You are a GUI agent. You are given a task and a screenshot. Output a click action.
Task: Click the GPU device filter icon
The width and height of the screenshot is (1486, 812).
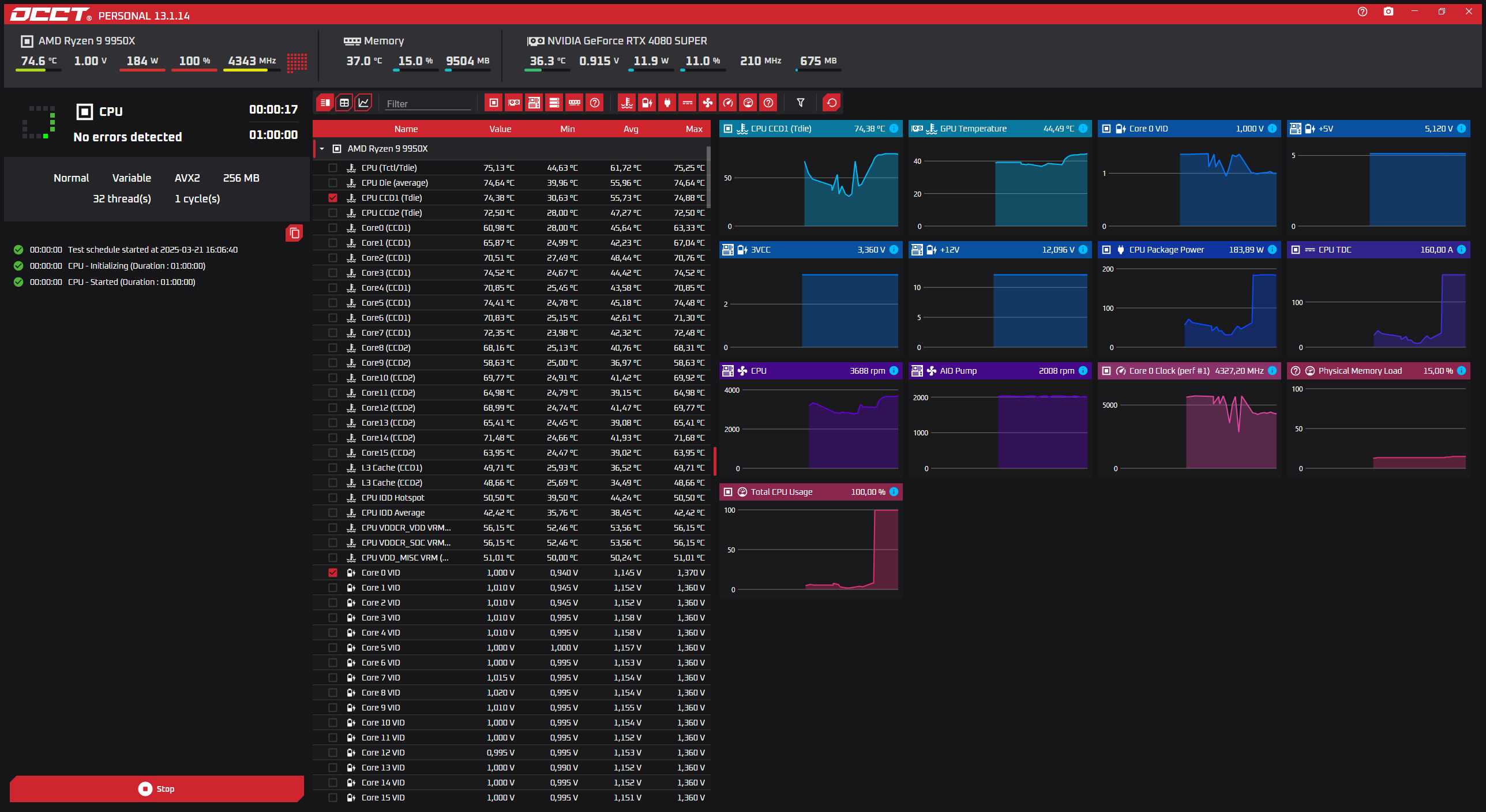point(513,103)
